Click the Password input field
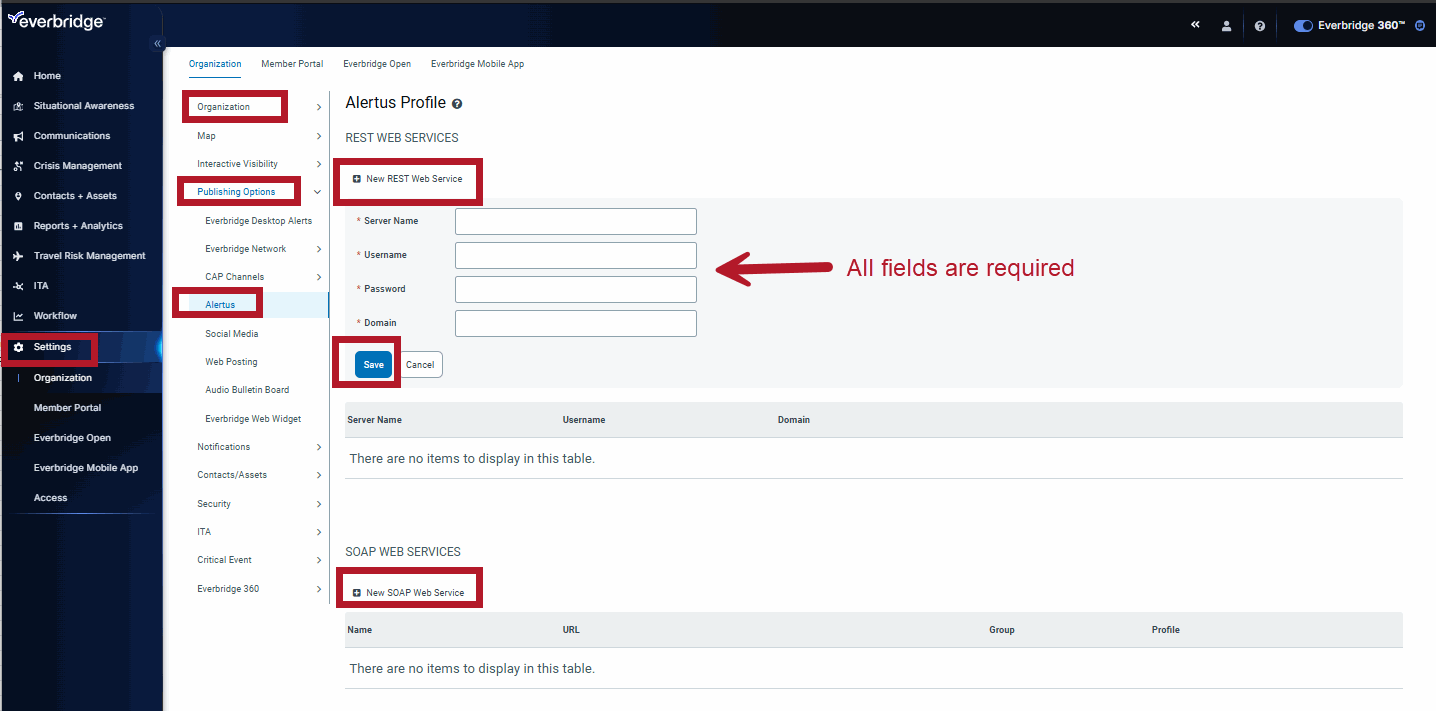 tap(576, 289)
